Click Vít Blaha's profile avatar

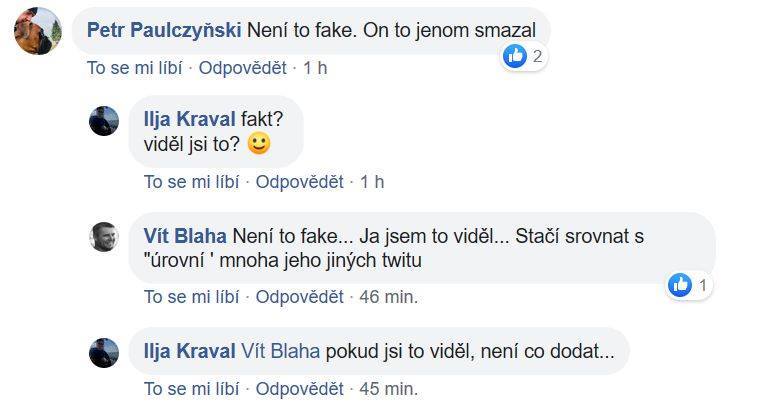(104, 236)
